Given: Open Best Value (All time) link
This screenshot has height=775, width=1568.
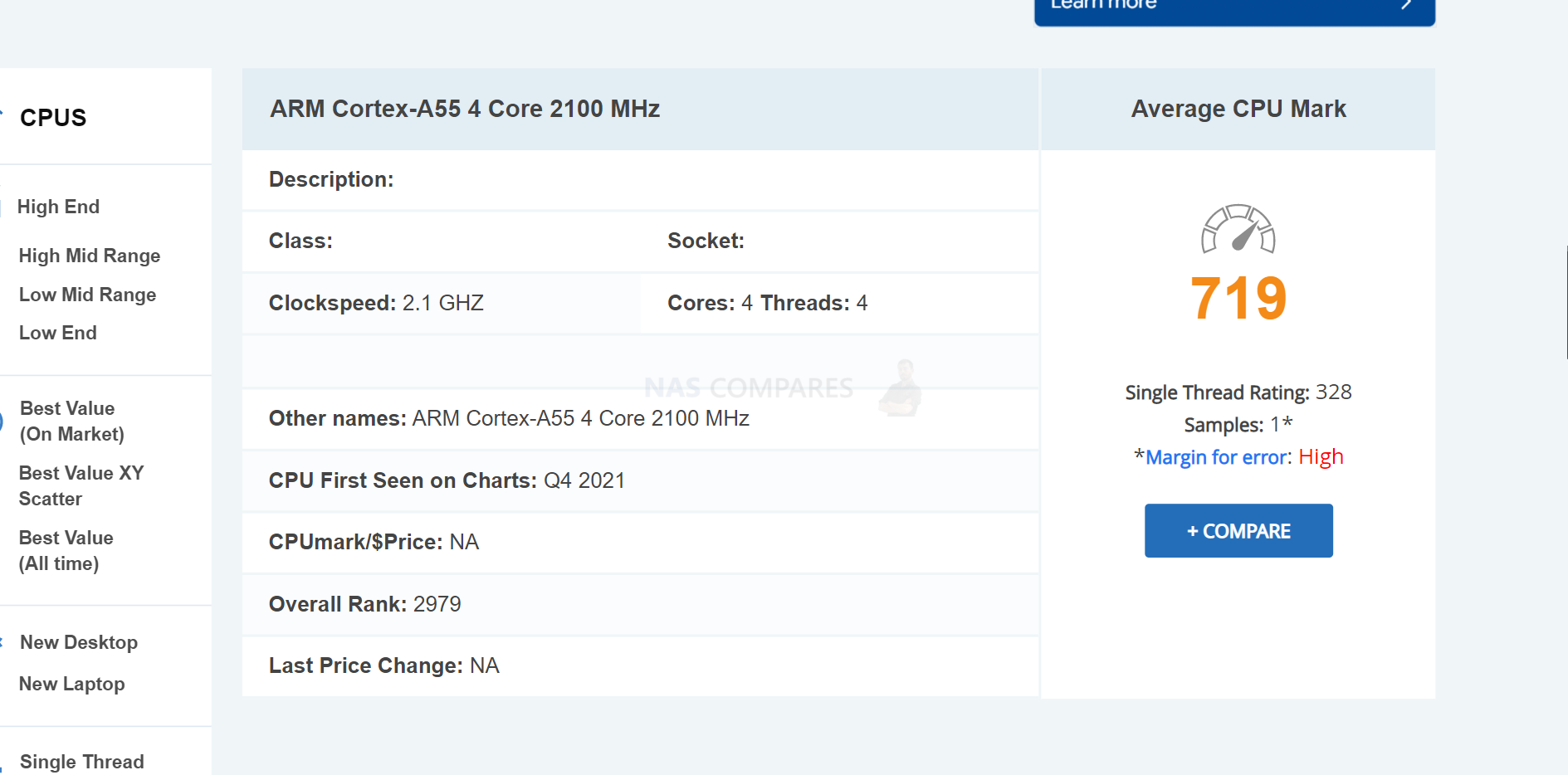Looking at the screenshot, I should [x=66, y=550].
